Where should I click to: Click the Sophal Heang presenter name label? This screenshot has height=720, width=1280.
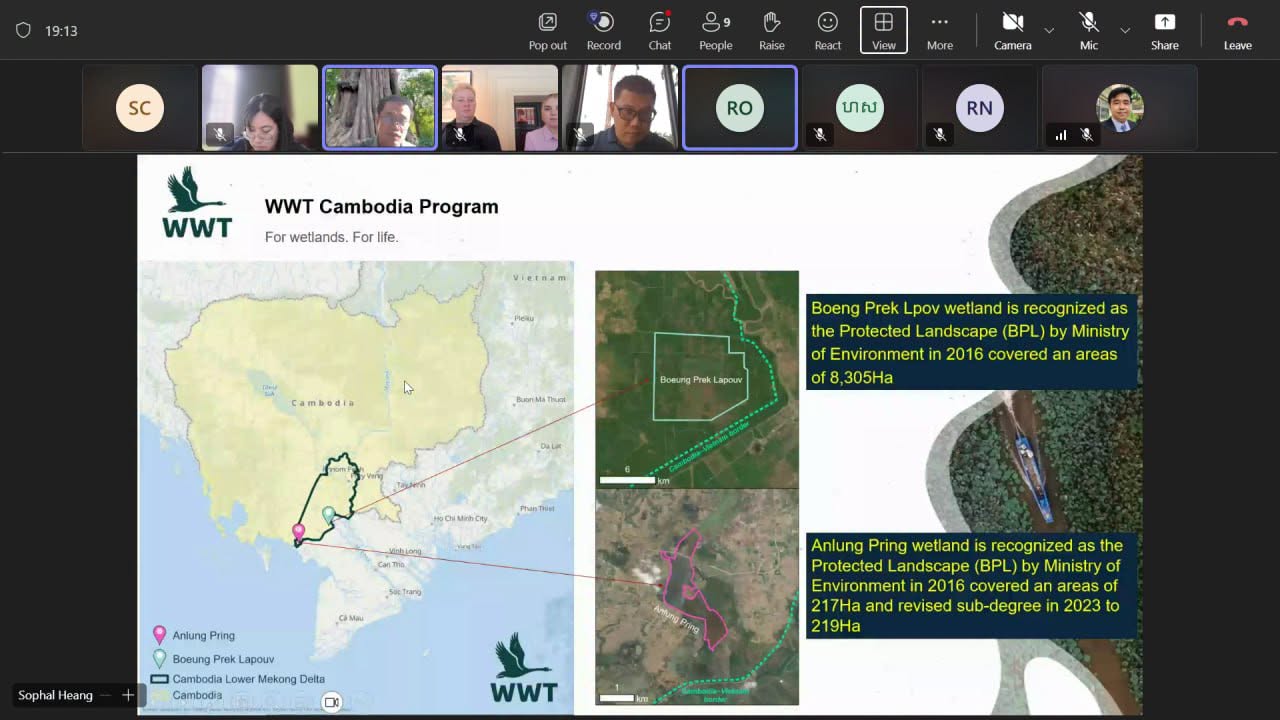(x=55, y=695)
